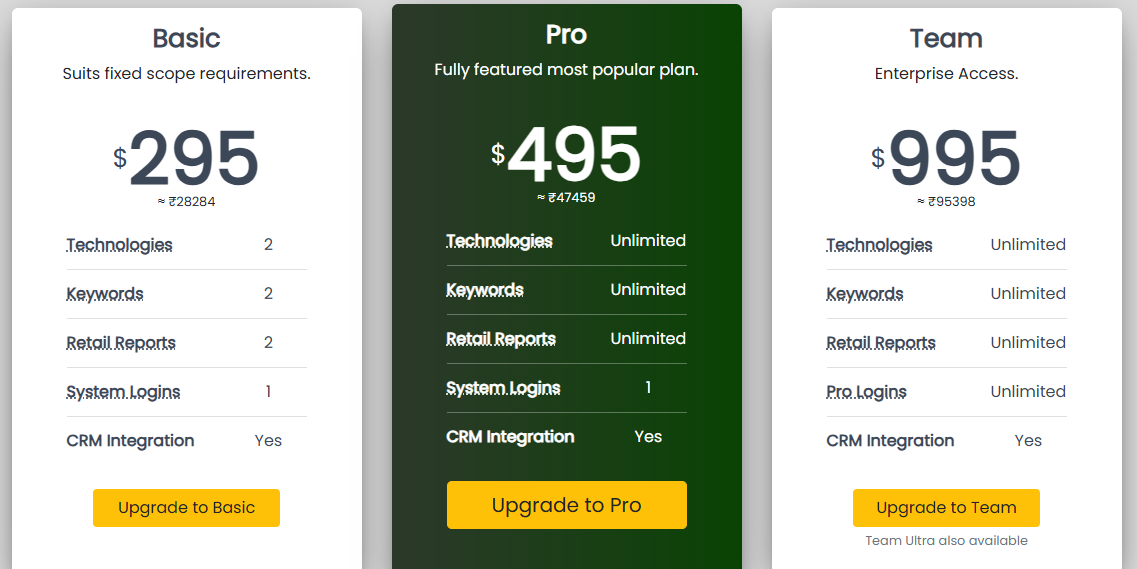Click the ≈ ₹47459 converted price
The width and height of the screenshot is (1137, 569).
coord(566,197)
